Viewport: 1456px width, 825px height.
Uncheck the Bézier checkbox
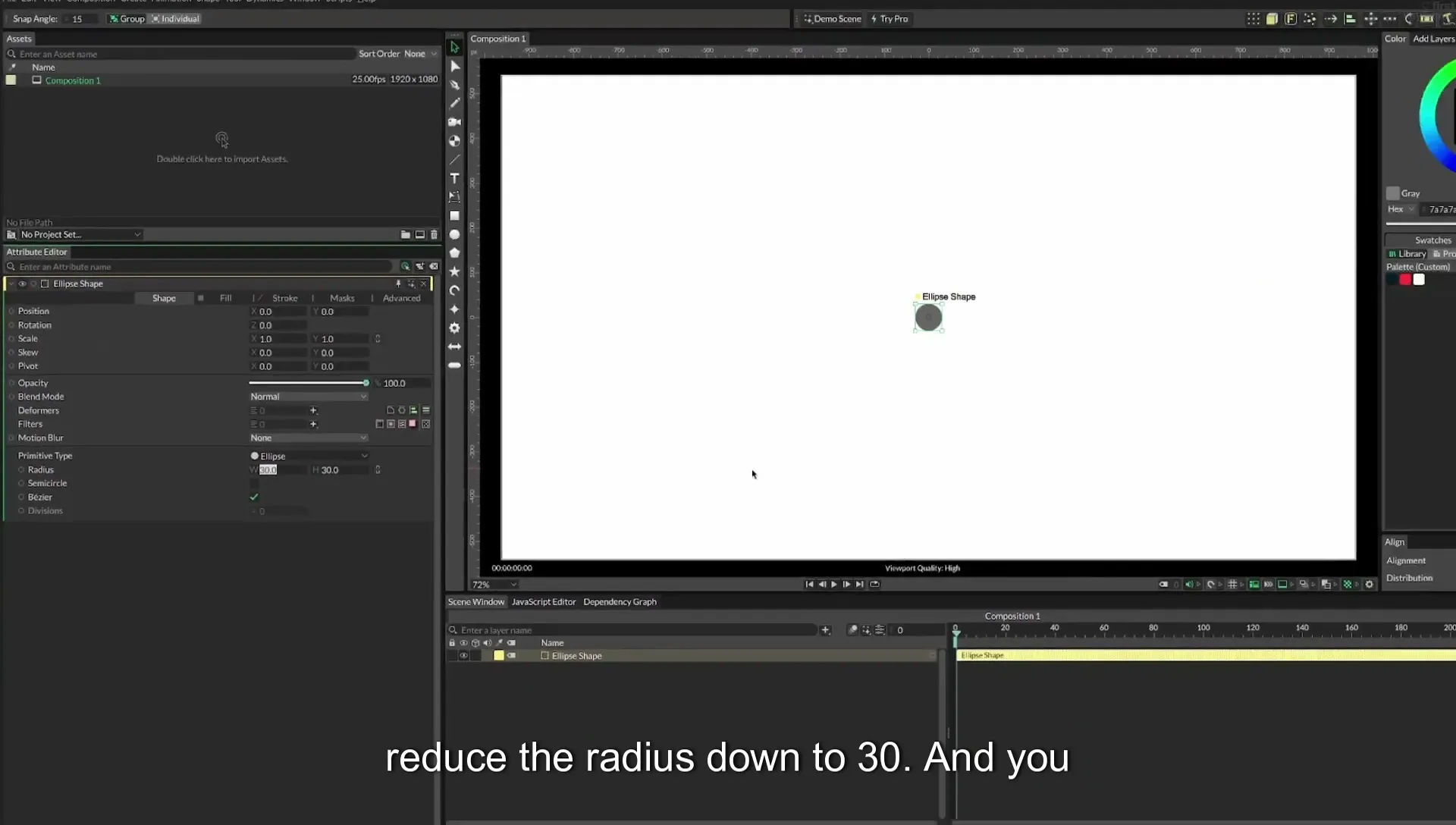(254, 497)
